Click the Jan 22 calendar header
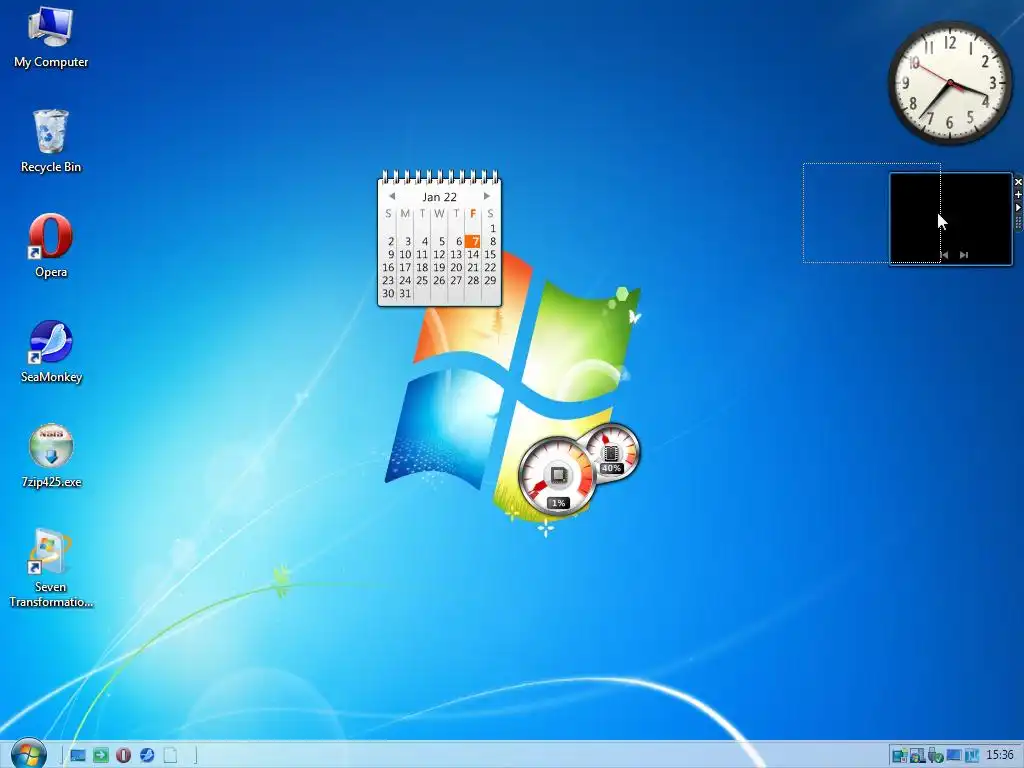The image size is (1024, 768). pyautogui.click(x=440, y=197)
